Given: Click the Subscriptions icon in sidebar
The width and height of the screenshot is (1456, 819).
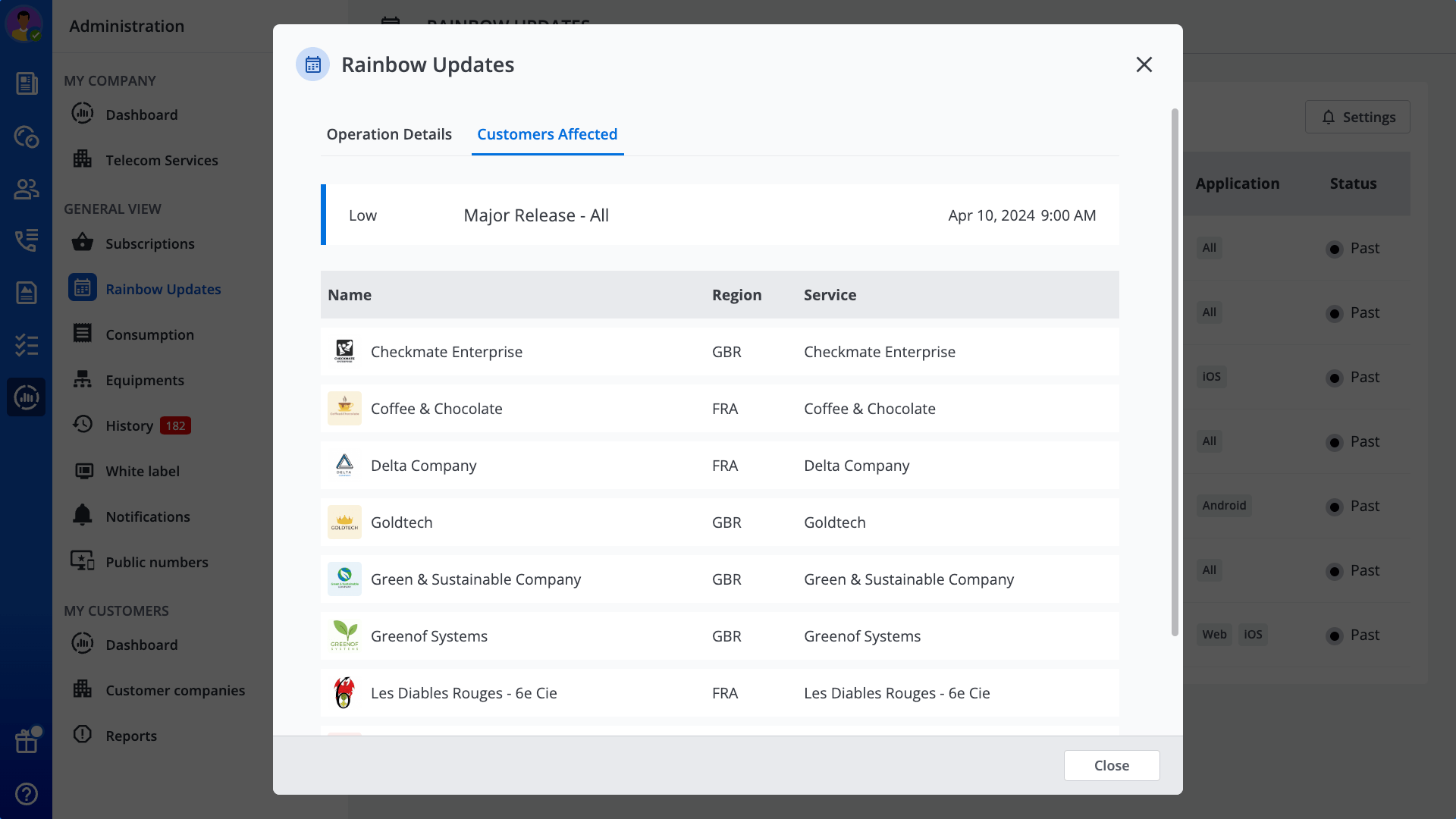Looking at the screenshot, I should click(x=83, y=243).
